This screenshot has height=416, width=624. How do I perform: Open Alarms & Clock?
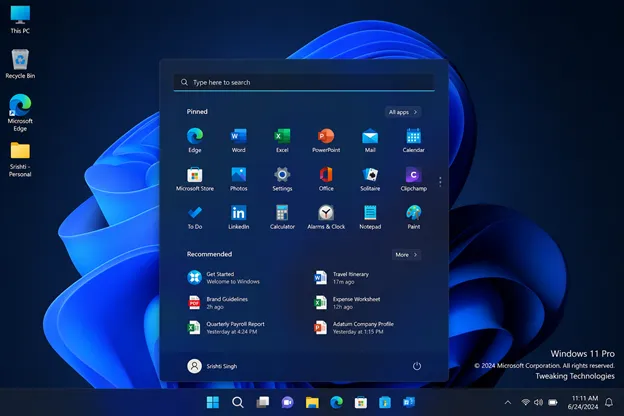click(x=326, y=217)
